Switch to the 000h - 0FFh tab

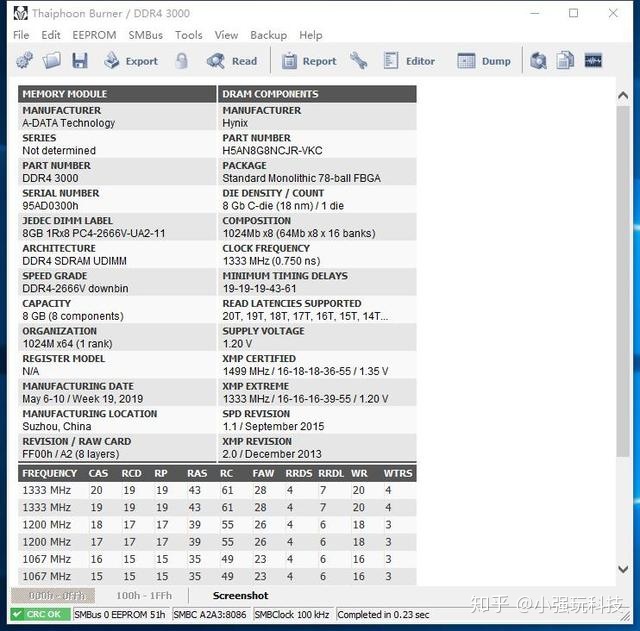(53, 596)
